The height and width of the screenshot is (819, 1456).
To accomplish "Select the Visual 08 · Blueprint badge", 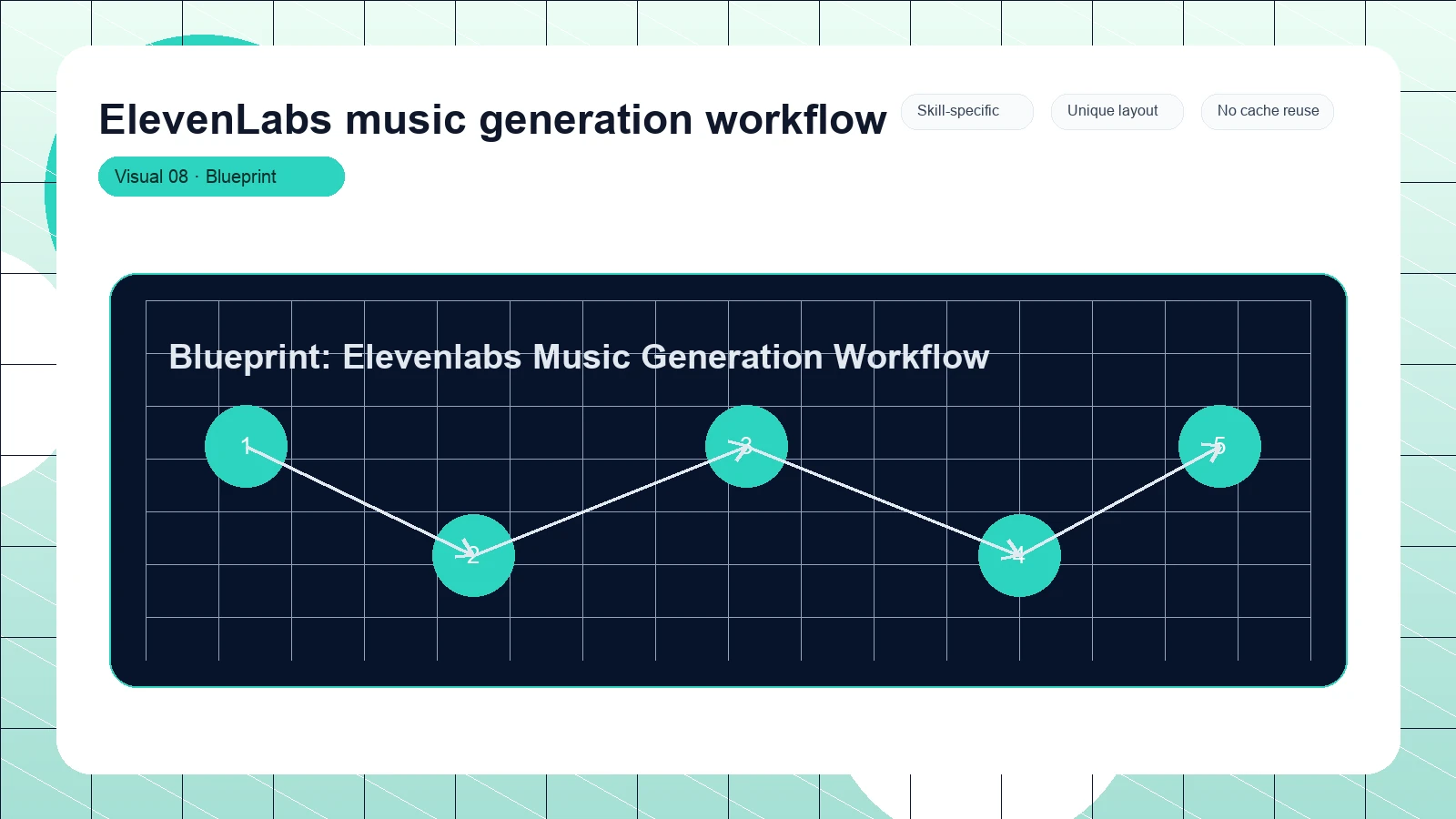I will [x=221, y=177].
